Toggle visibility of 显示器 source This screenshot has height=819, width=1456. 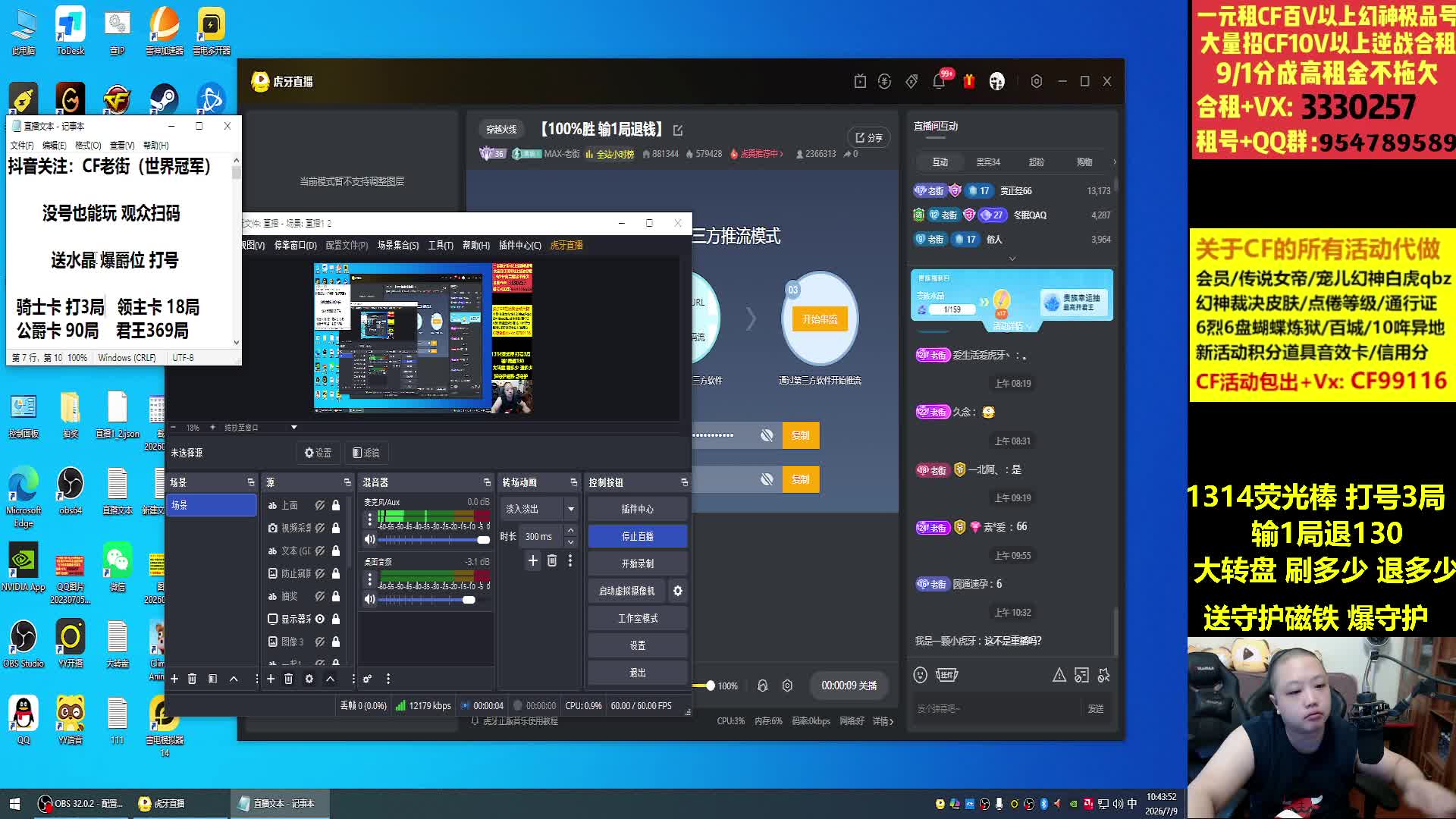click(320, 619)
